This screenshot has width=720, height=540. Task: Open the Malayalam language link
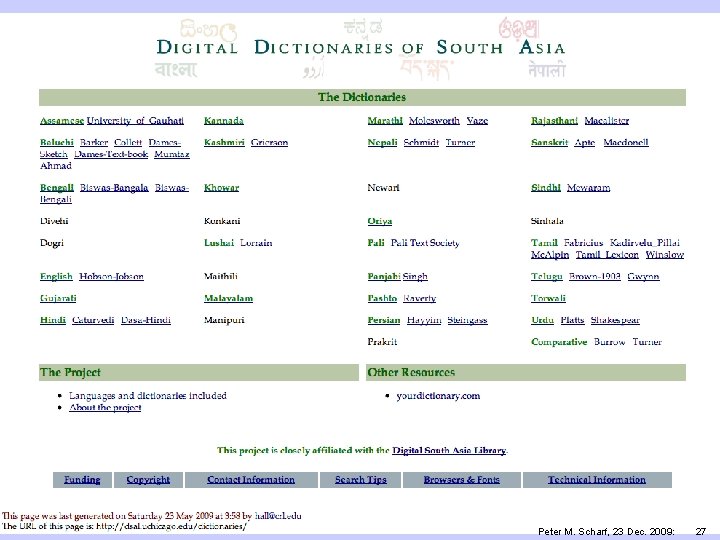click(229, 298)
